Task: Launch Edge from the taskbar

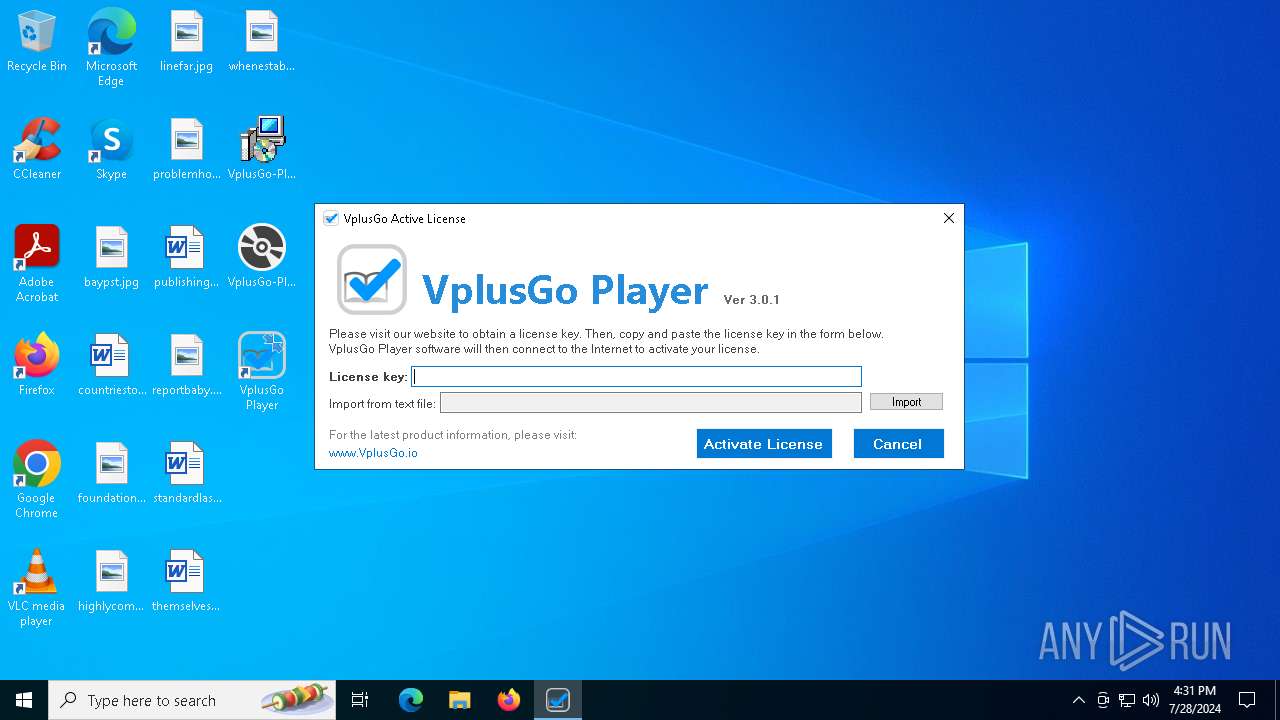Action: tap(411, 700)
